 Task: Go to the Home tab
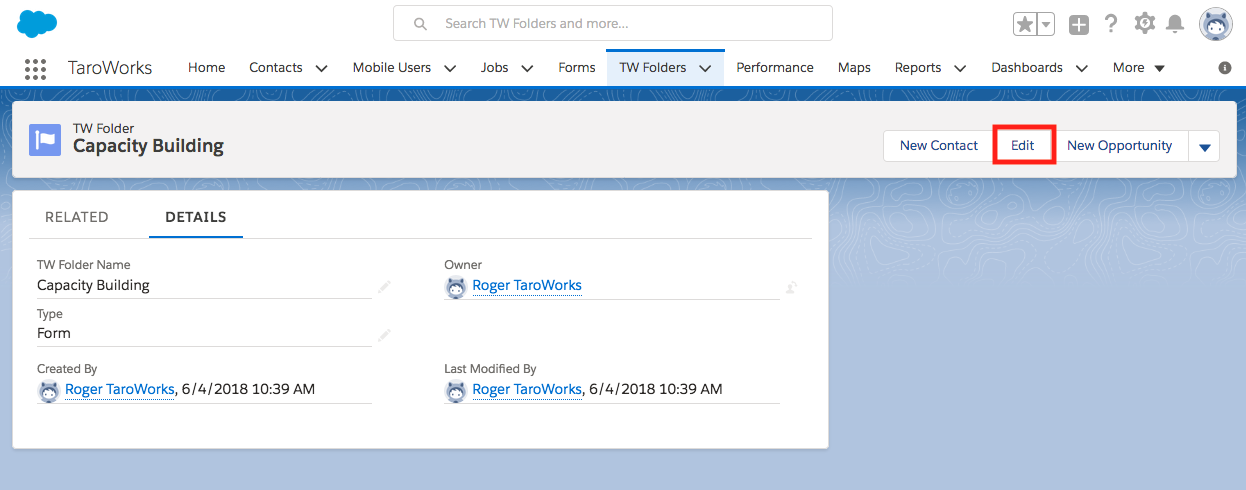(207, 68)
